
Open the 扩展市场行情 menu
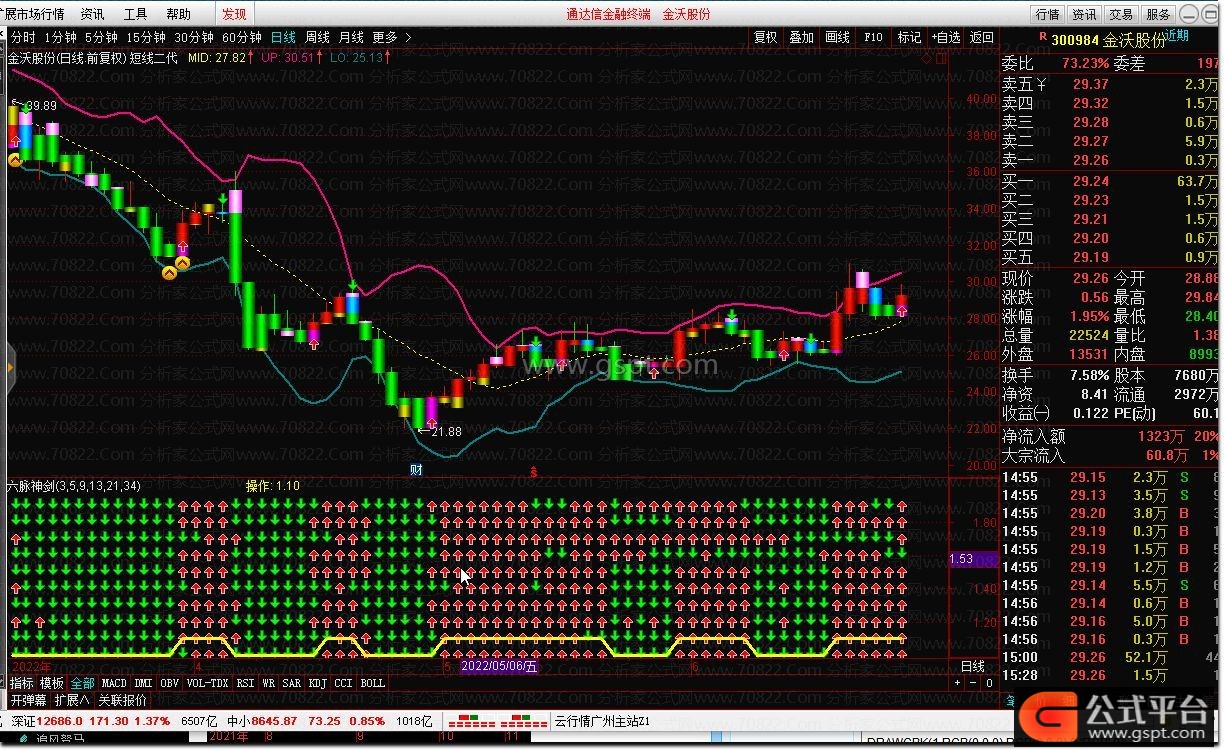click(33, 14)
